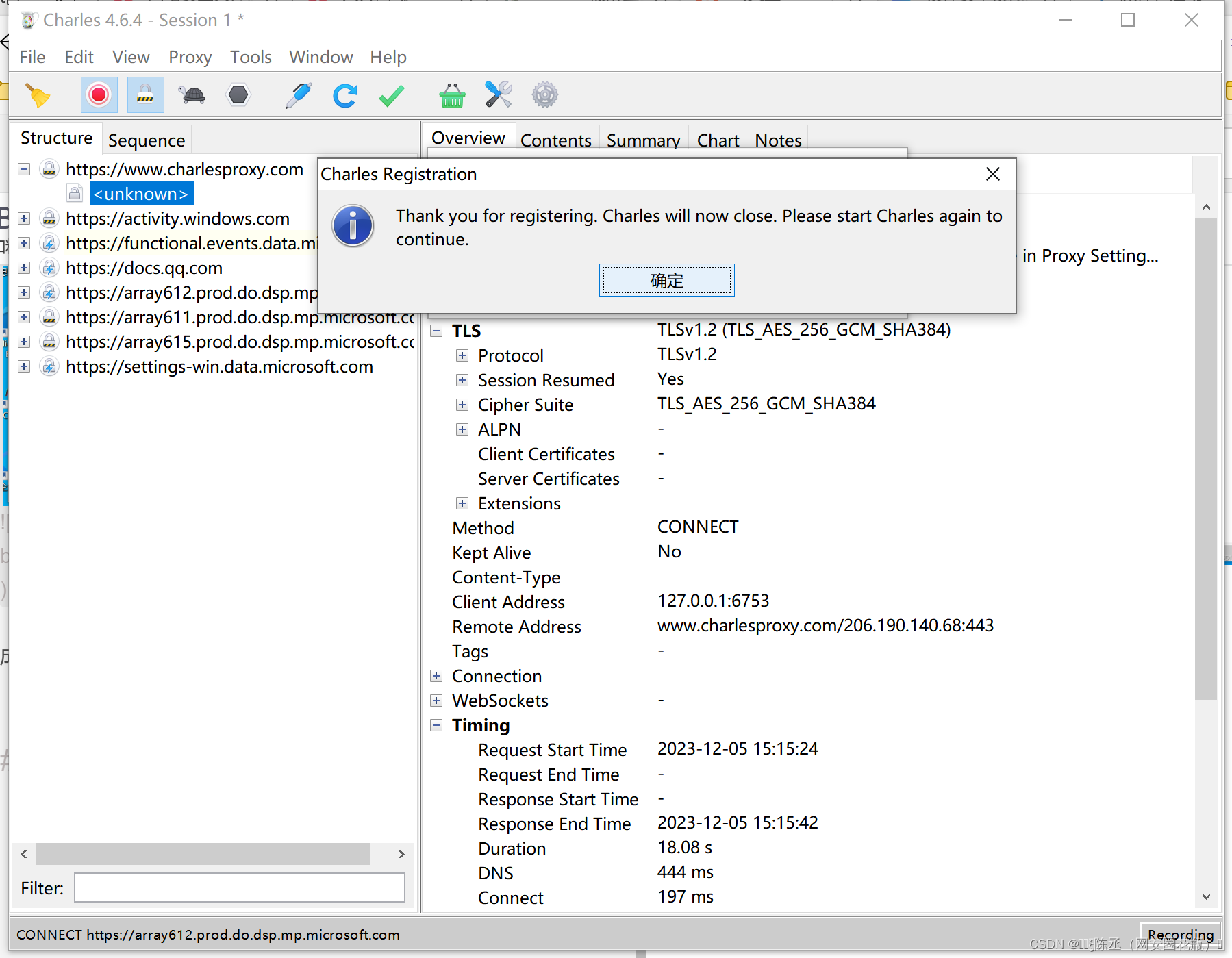Switch to the Sequence tab
This screenshot has width=1232, height=958.
[x=147, y=140]
